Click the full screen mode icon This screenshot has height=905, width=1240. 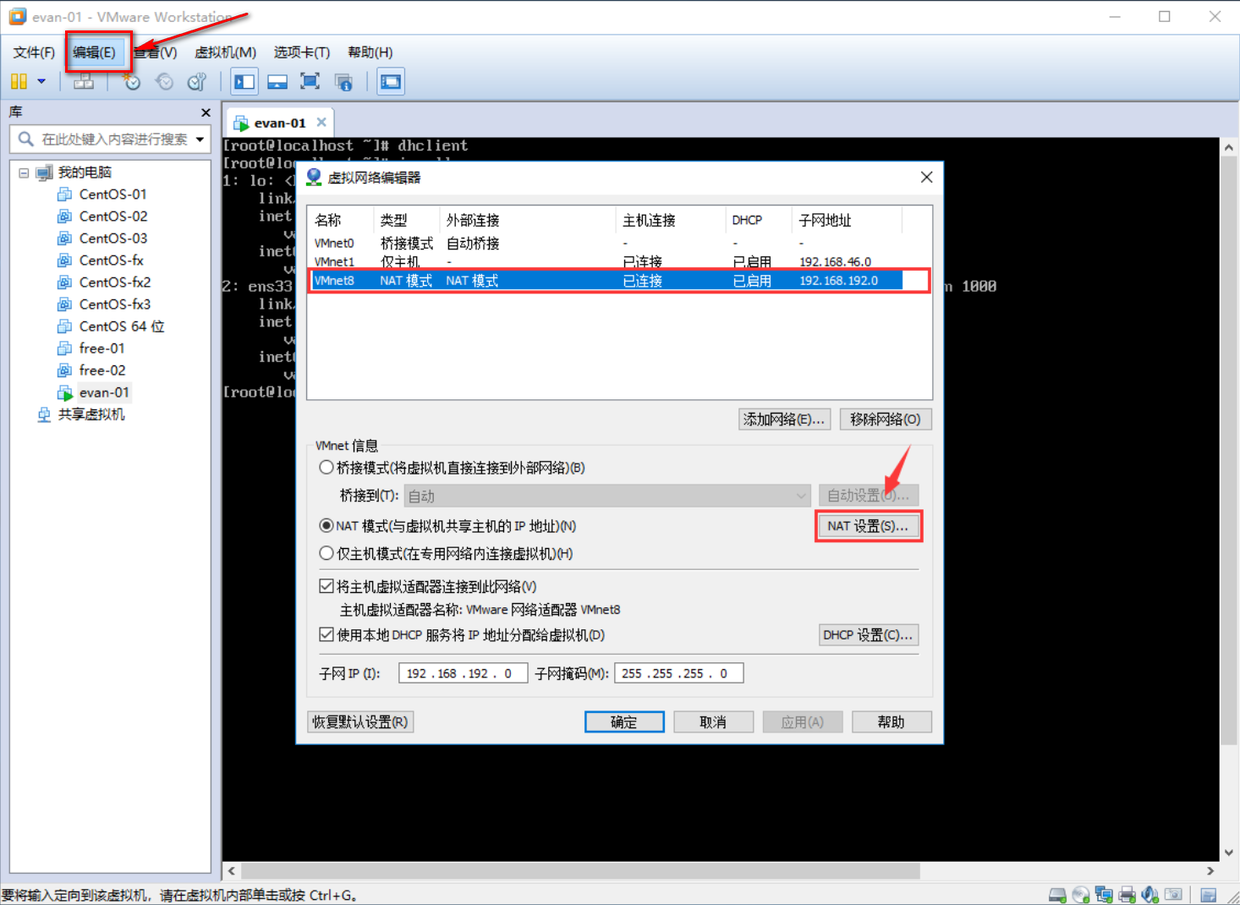coord(310,82)
